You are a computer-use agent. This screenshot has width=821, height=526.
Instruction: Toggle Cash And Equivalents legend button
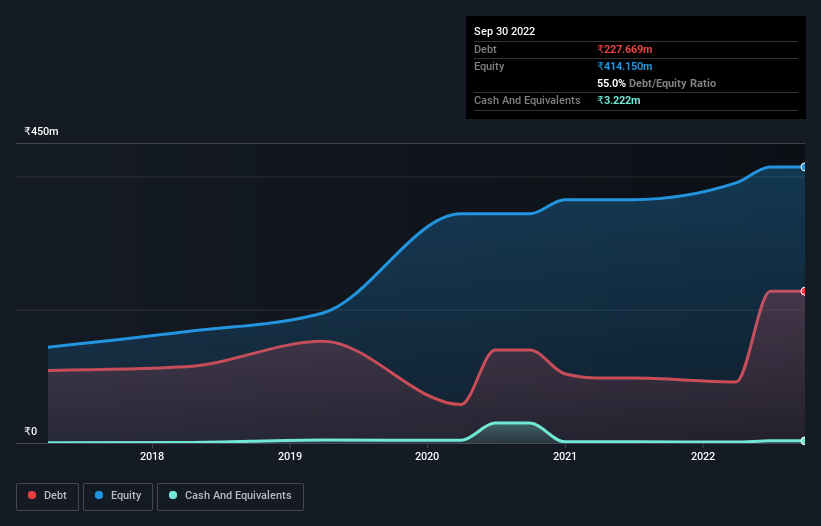coord(230,496)
